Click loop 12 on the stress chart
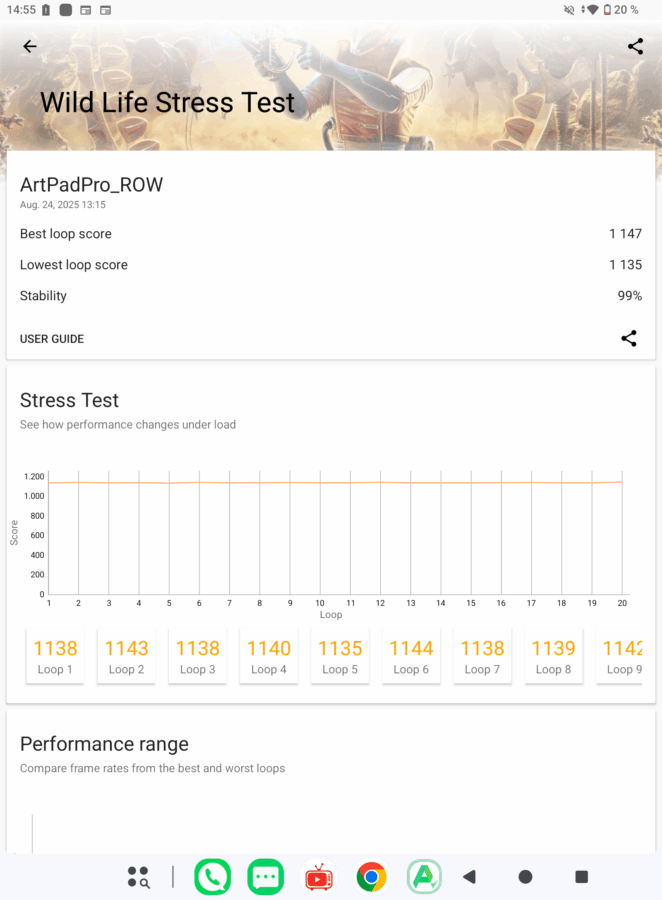Image resolution: width=662 pixels, height=900 pixels. click(x=380, y=483)
